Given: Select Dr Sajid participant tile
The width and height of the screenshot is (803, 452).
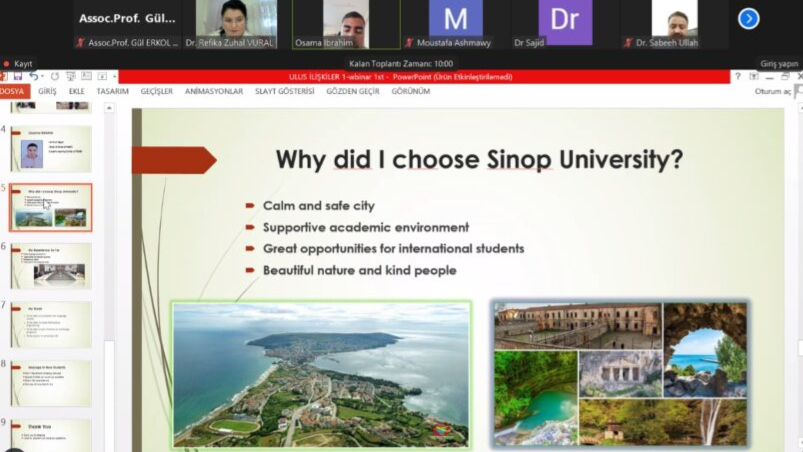Looking at the screenshot, I should (x=565, y=25).
